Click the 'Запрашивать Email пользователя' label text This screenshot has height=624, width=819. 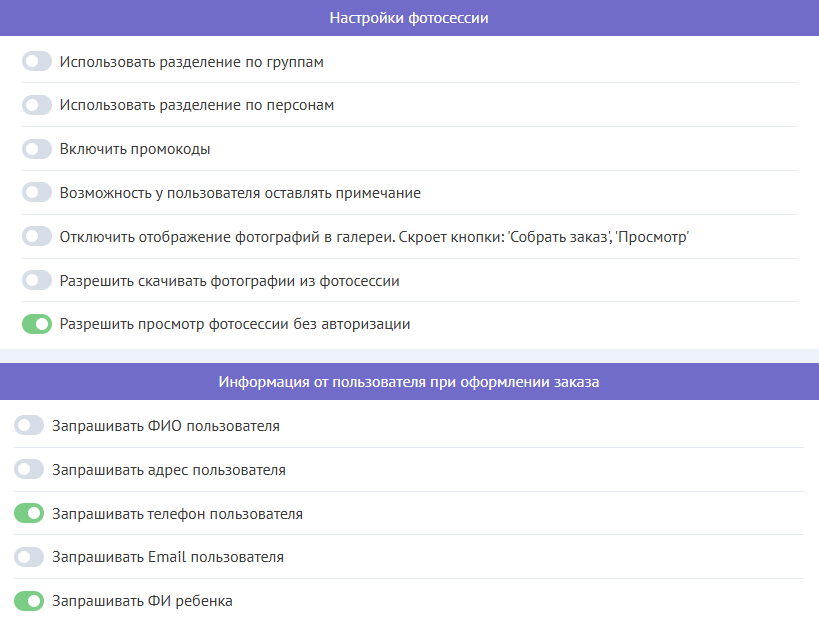[x=168, y=557]
